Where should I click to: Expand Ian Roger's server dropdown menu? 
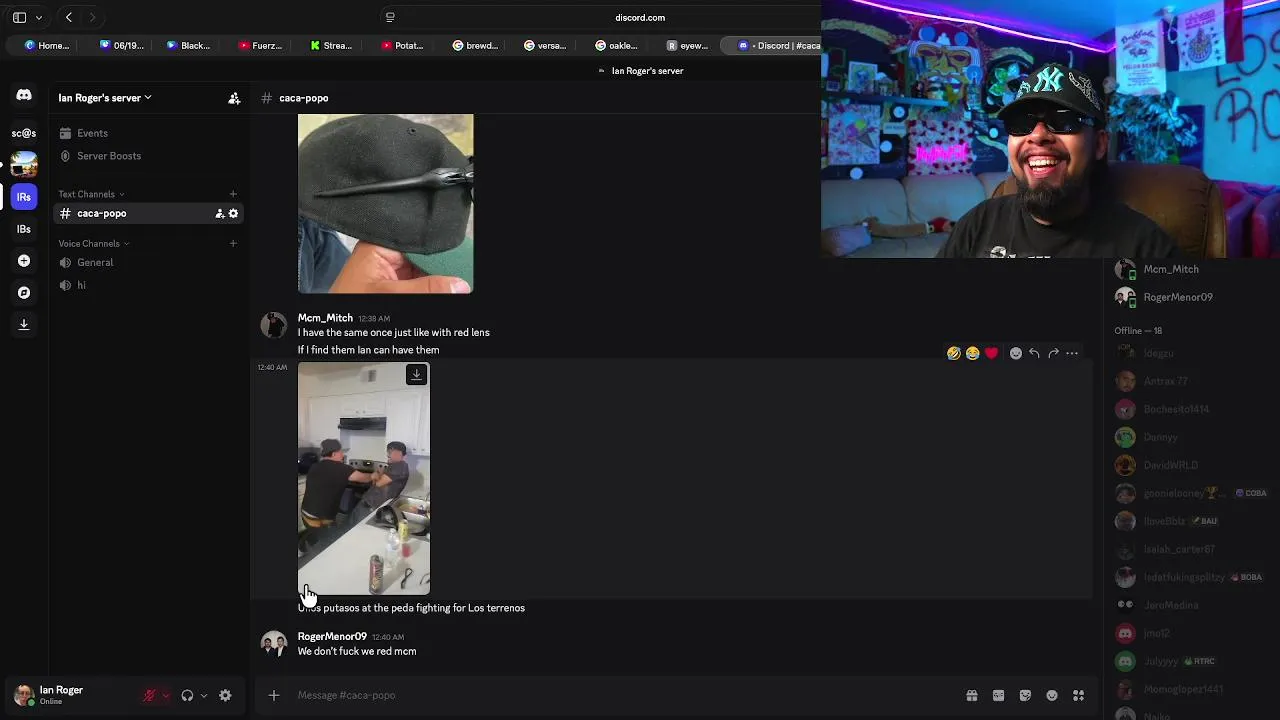[105, 98]
